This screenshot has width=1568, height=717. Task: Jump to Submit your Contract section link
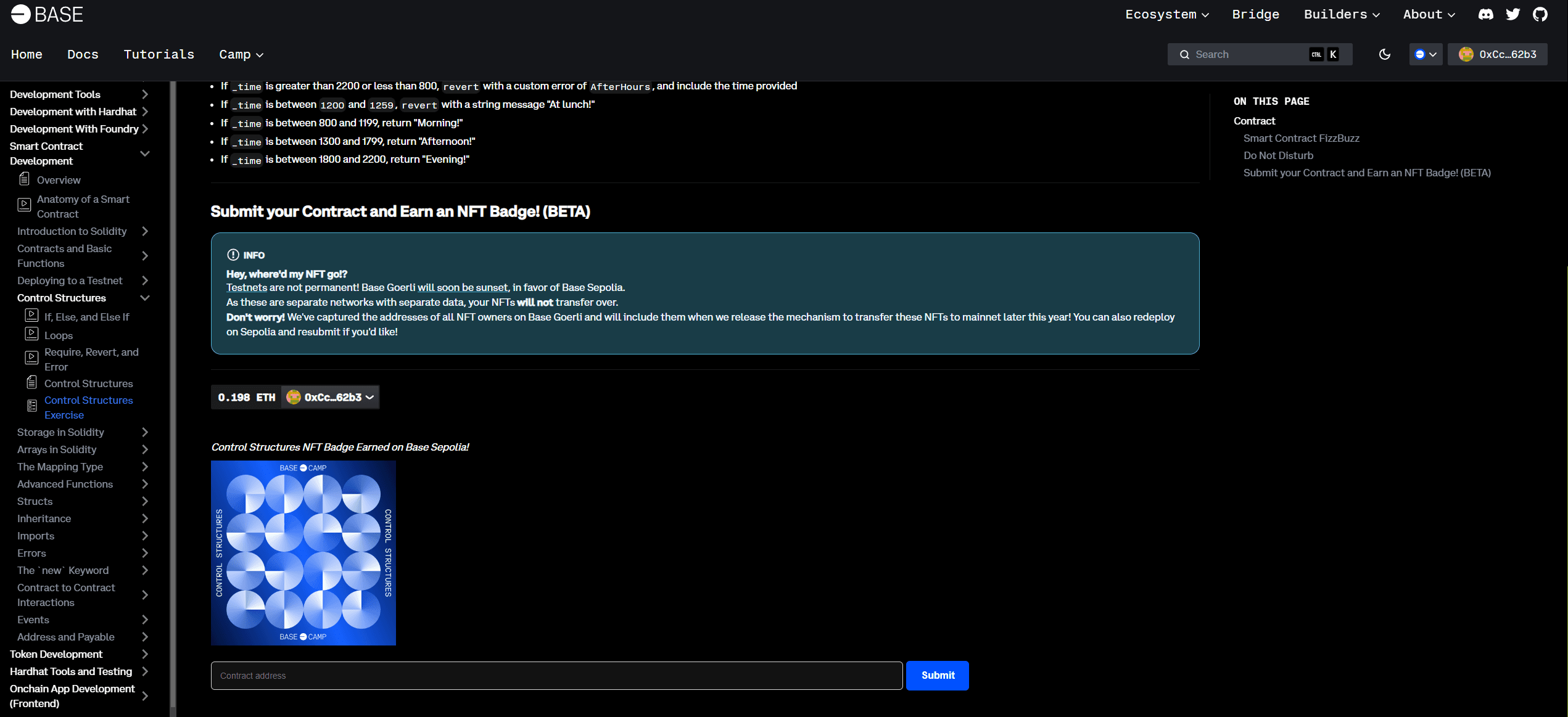pyautogui.click(x=1367, y=173)
